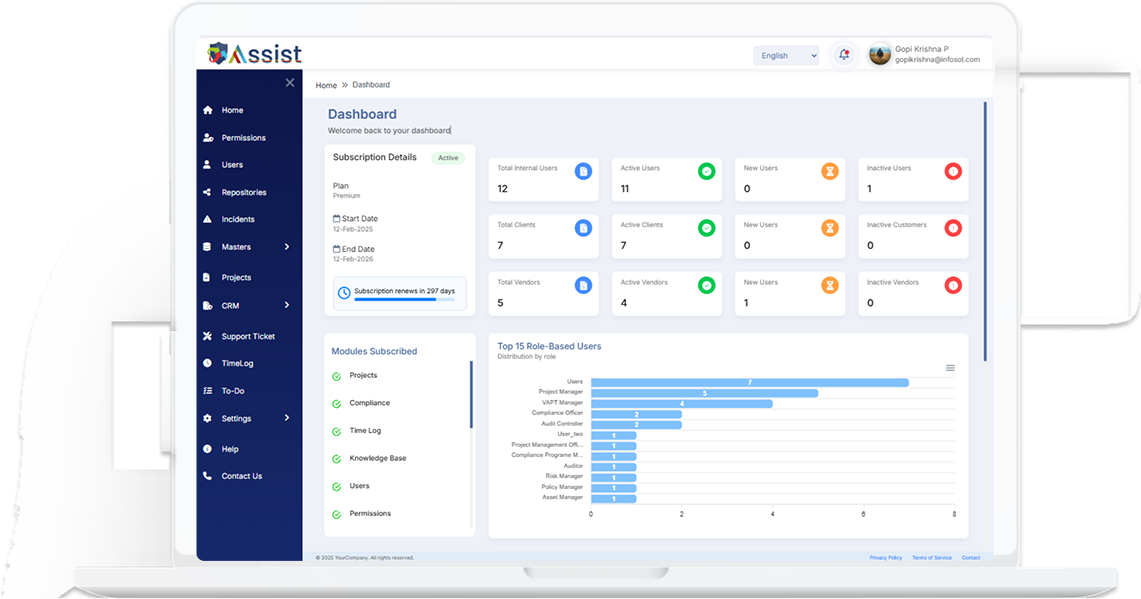
Task: Open the English language dropdown
Action: (x=786, y=56)
